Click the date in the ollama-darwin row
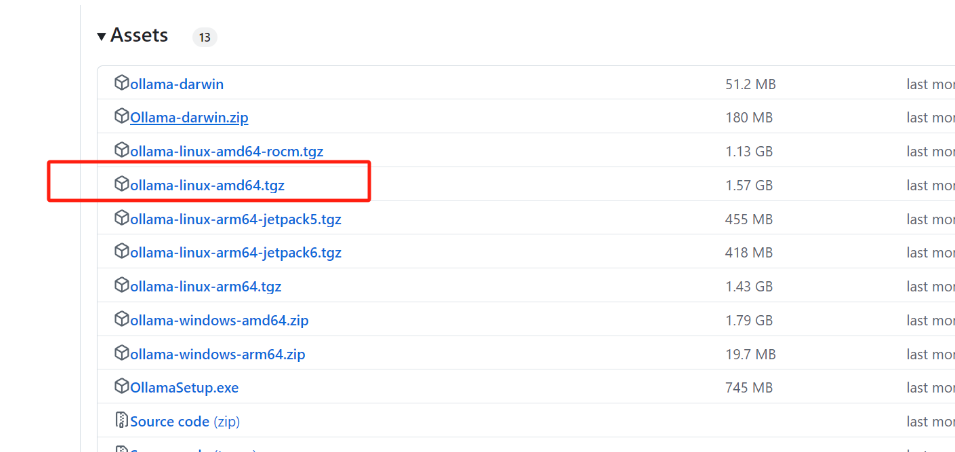Screen dimensions: 955x452 point(930,84)
